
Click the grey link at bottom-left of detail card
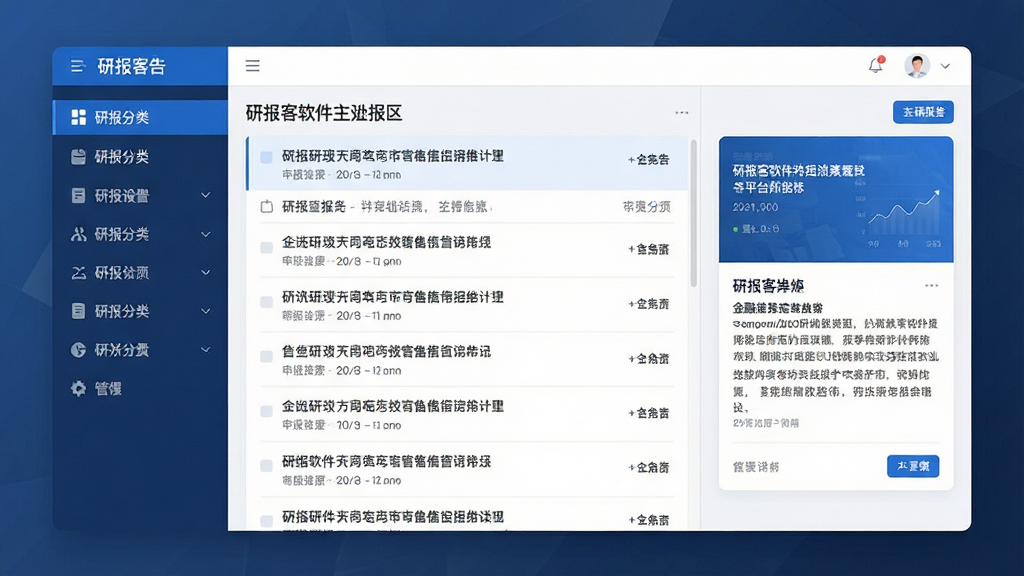[x=756, y=467]
